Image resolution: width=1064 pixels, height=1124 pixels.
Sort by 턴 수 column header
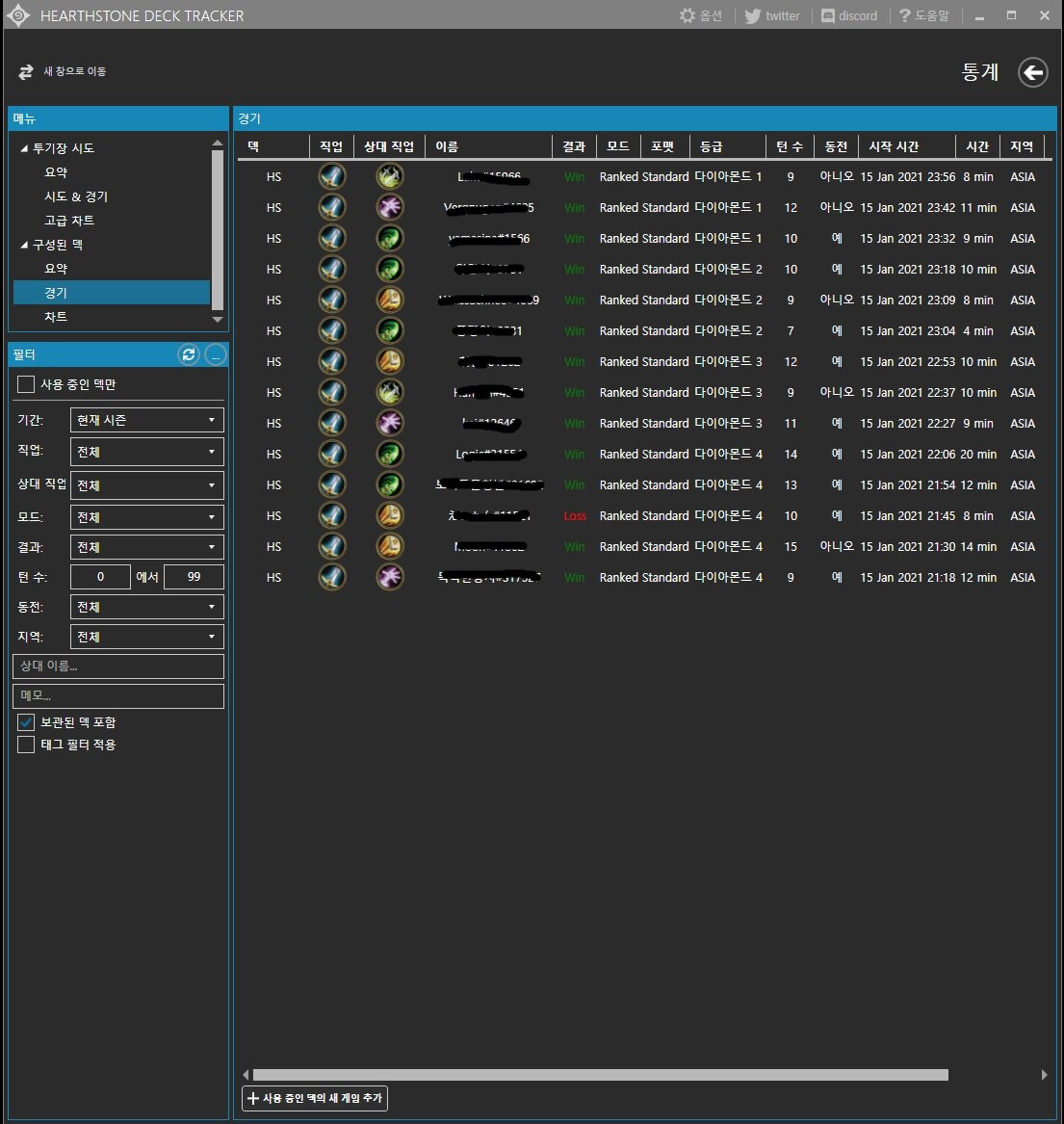(790, 146)
